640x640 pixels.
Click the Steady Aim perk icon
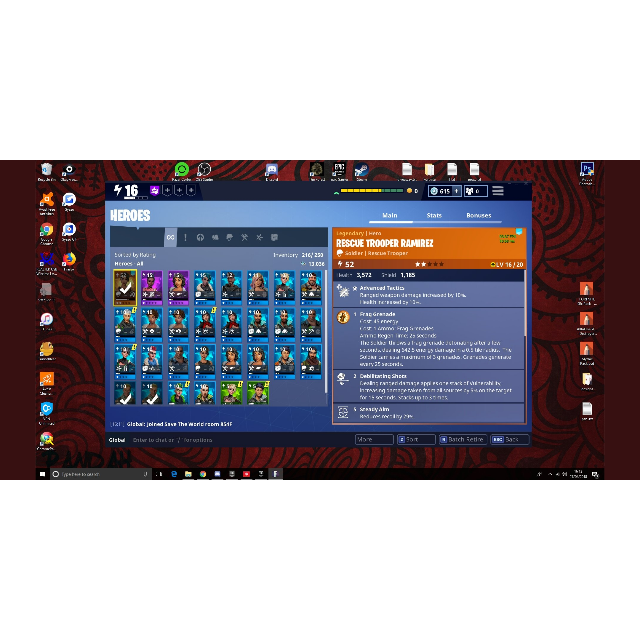[x=343, y=412]
